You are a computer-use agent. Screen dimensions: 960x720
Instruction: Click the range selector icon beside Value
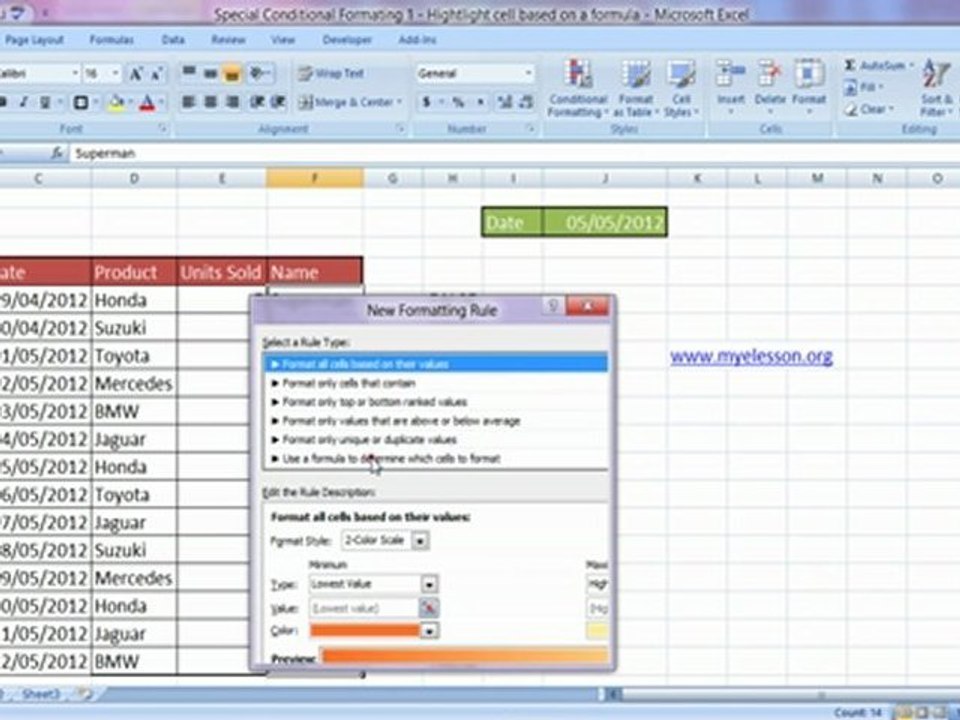[x=429, y=608]
